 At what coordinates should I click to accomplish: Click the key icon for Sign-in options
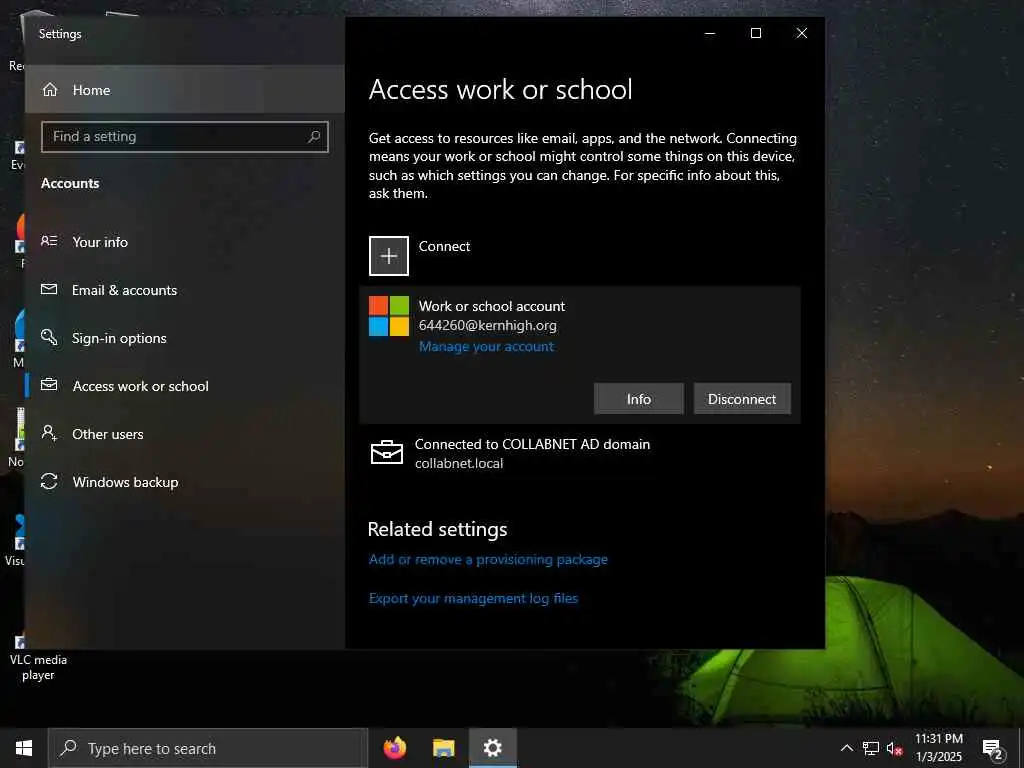[x=49, y=337]
